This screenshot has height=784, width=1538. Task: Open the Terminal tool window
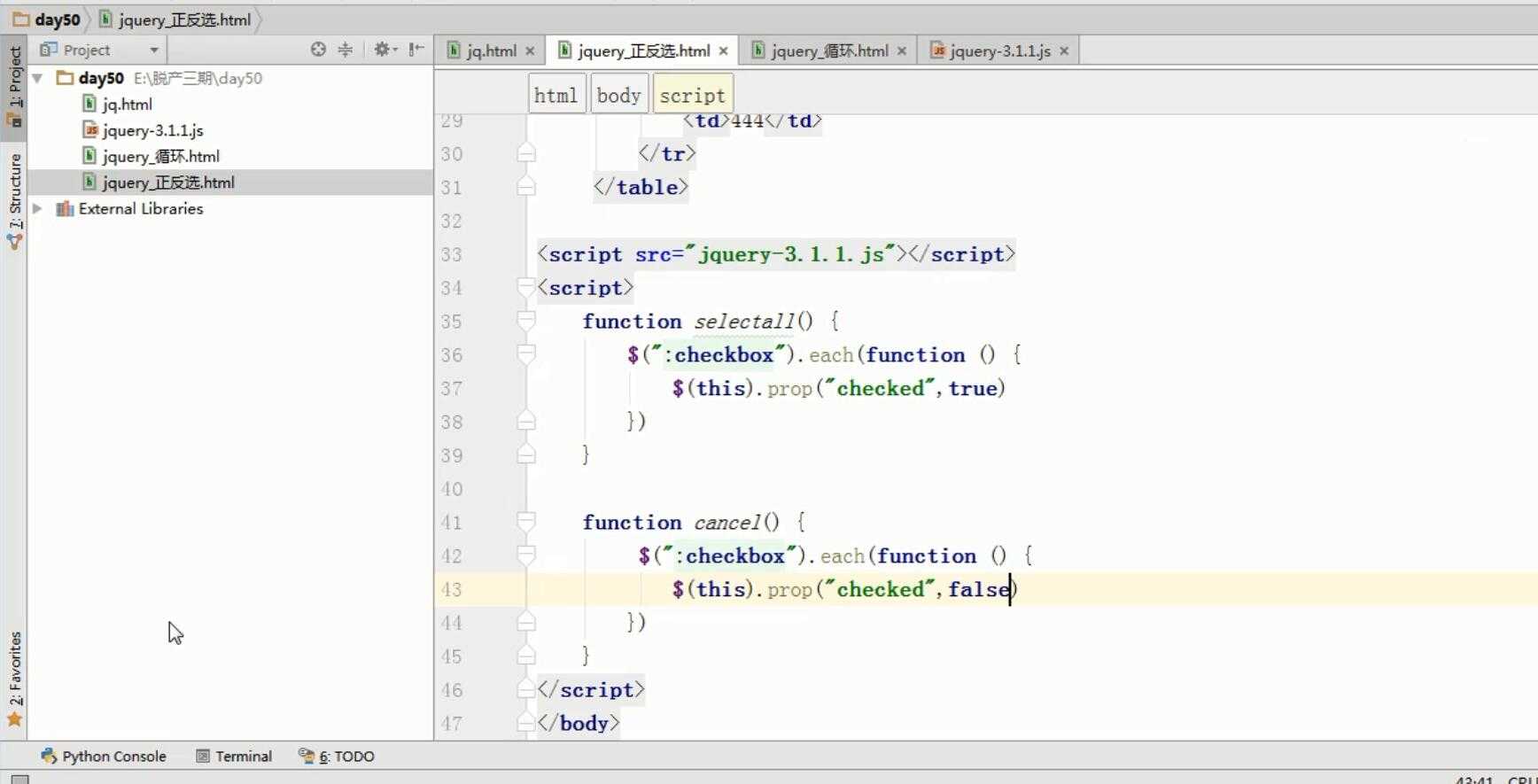point(234,756)
